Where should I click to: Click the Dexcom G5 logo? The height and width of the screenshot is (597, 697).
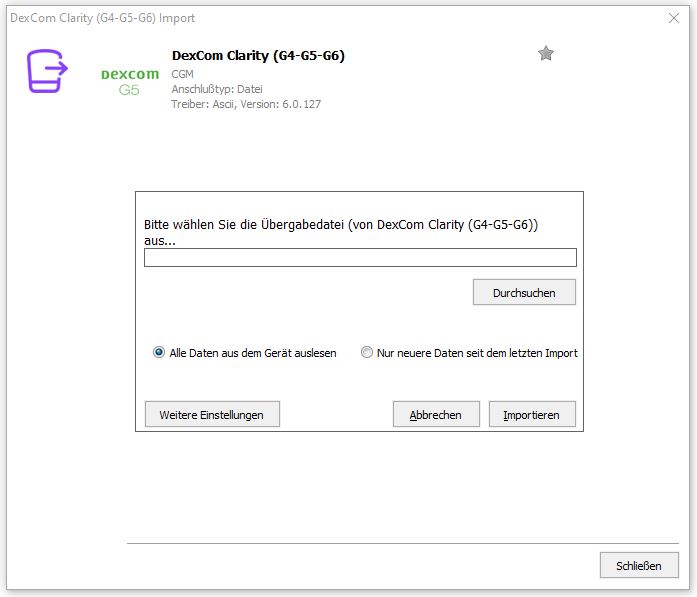point(130,81)
